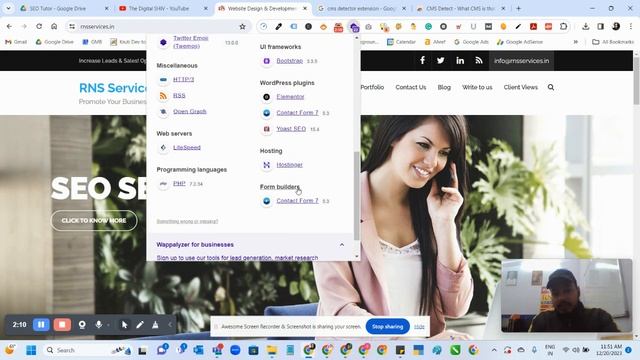Image resolution: width=640 pixels, height=360 pixels.
Task: Go back with browser back arrow
Action: click(9, 27)
